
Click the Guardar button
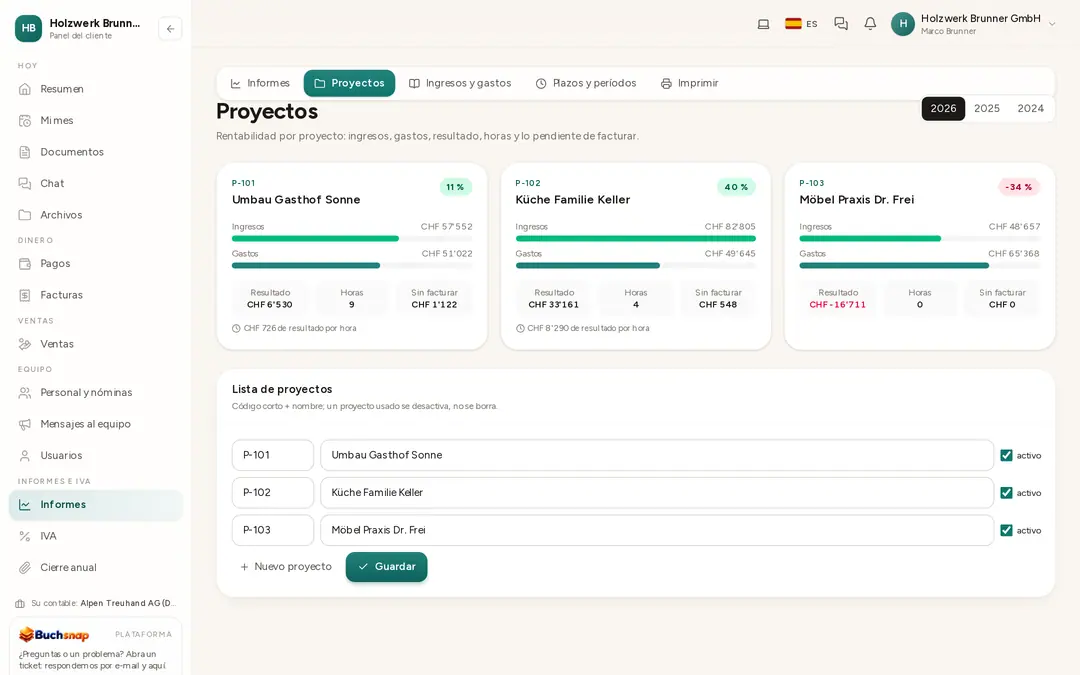(x=386, y=567)
